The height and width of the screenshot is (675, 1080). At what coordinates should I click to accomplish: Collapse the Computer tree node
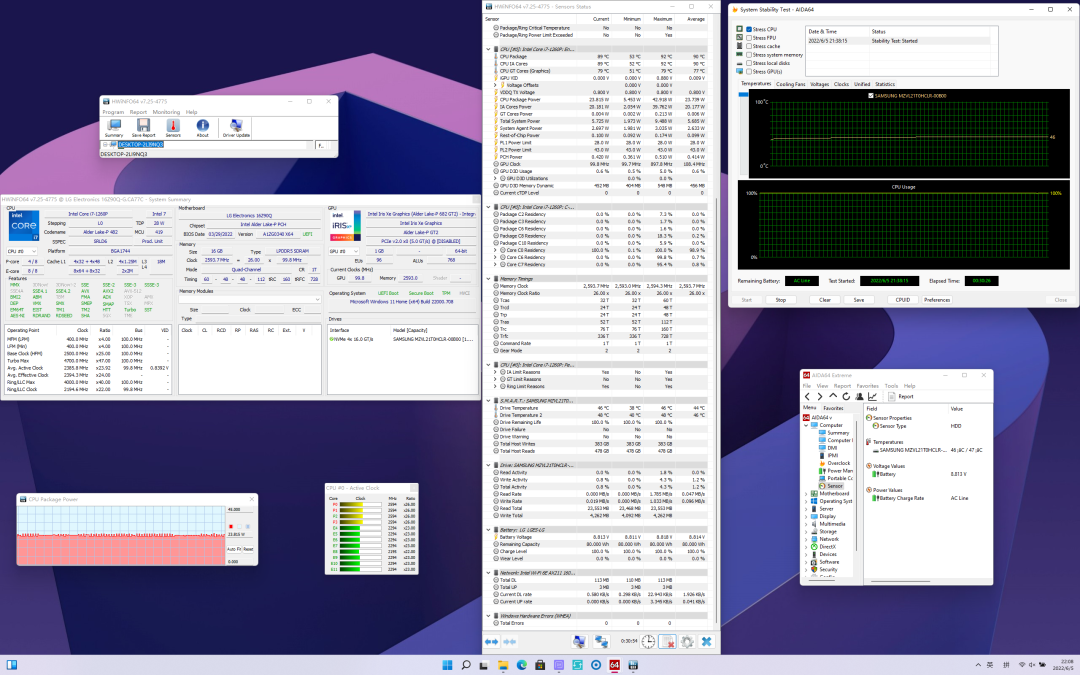pyautogui.click(x=807, y=425)
